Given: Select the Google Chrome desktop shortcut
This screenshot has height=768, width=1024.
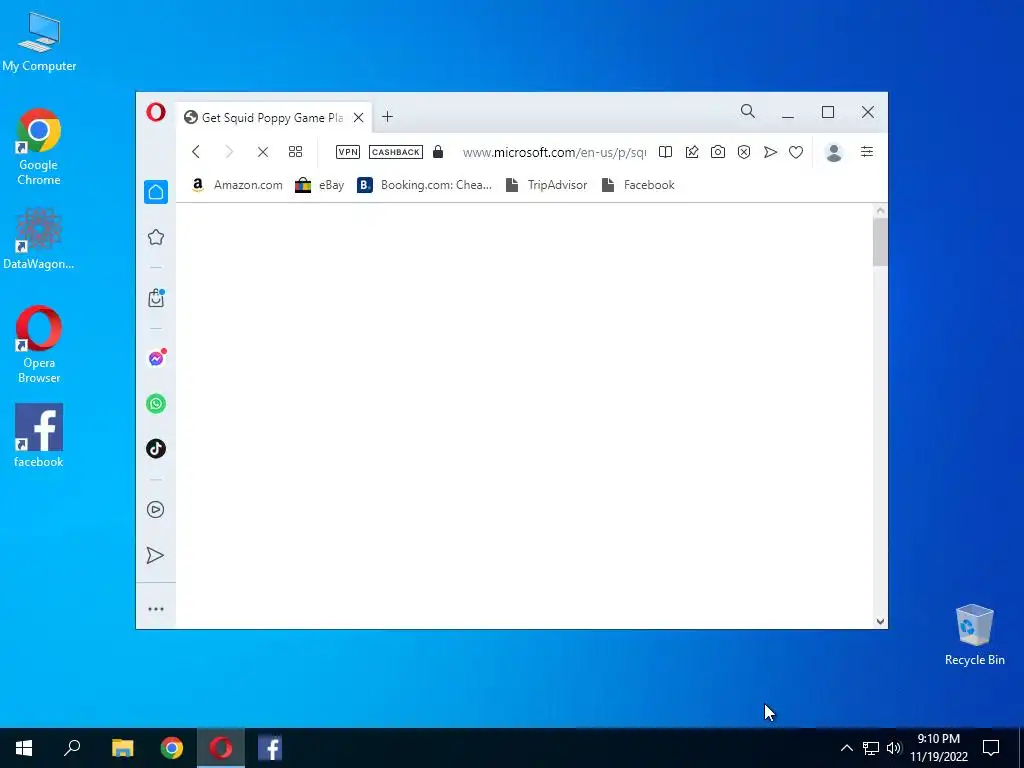Looking at the screenshot, I should click(x=39, y=147).
